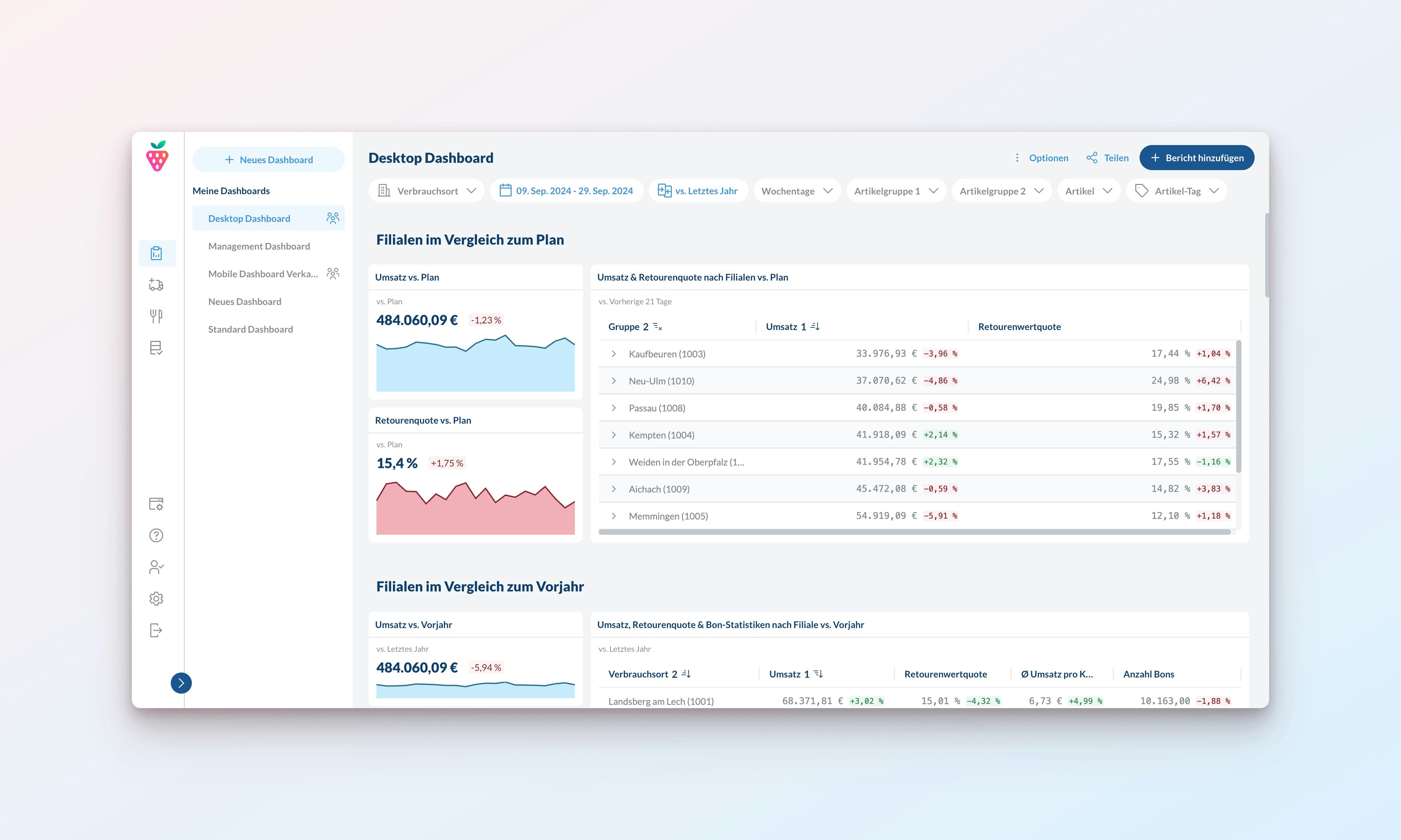Open the help question mark icon
Image resolution: width=1401 pixels, height=840 pixels.
[157, 535]
